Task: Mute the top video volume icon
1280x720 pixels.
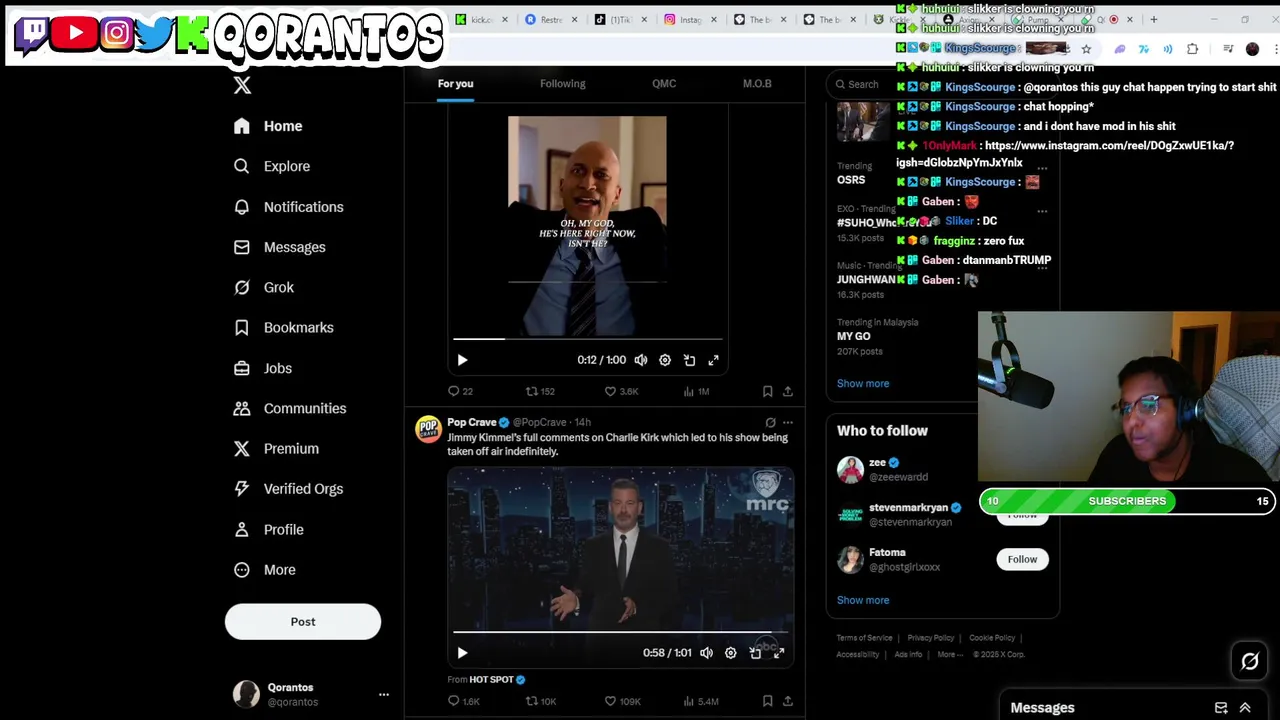Action: click(641, 360)
